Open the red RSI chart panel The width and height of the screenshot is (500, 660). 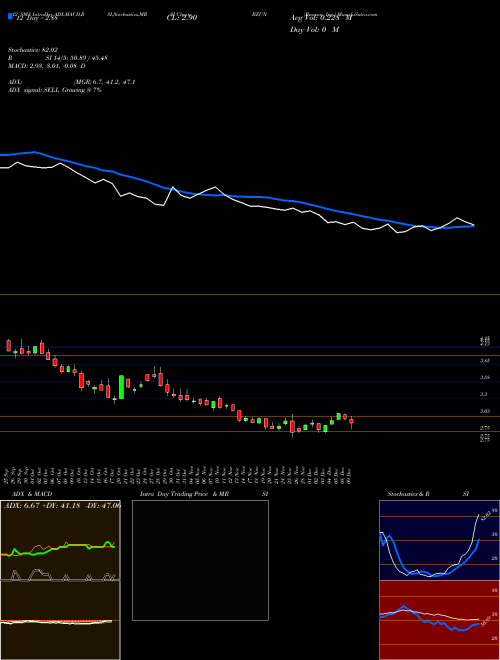pos(439,620)
